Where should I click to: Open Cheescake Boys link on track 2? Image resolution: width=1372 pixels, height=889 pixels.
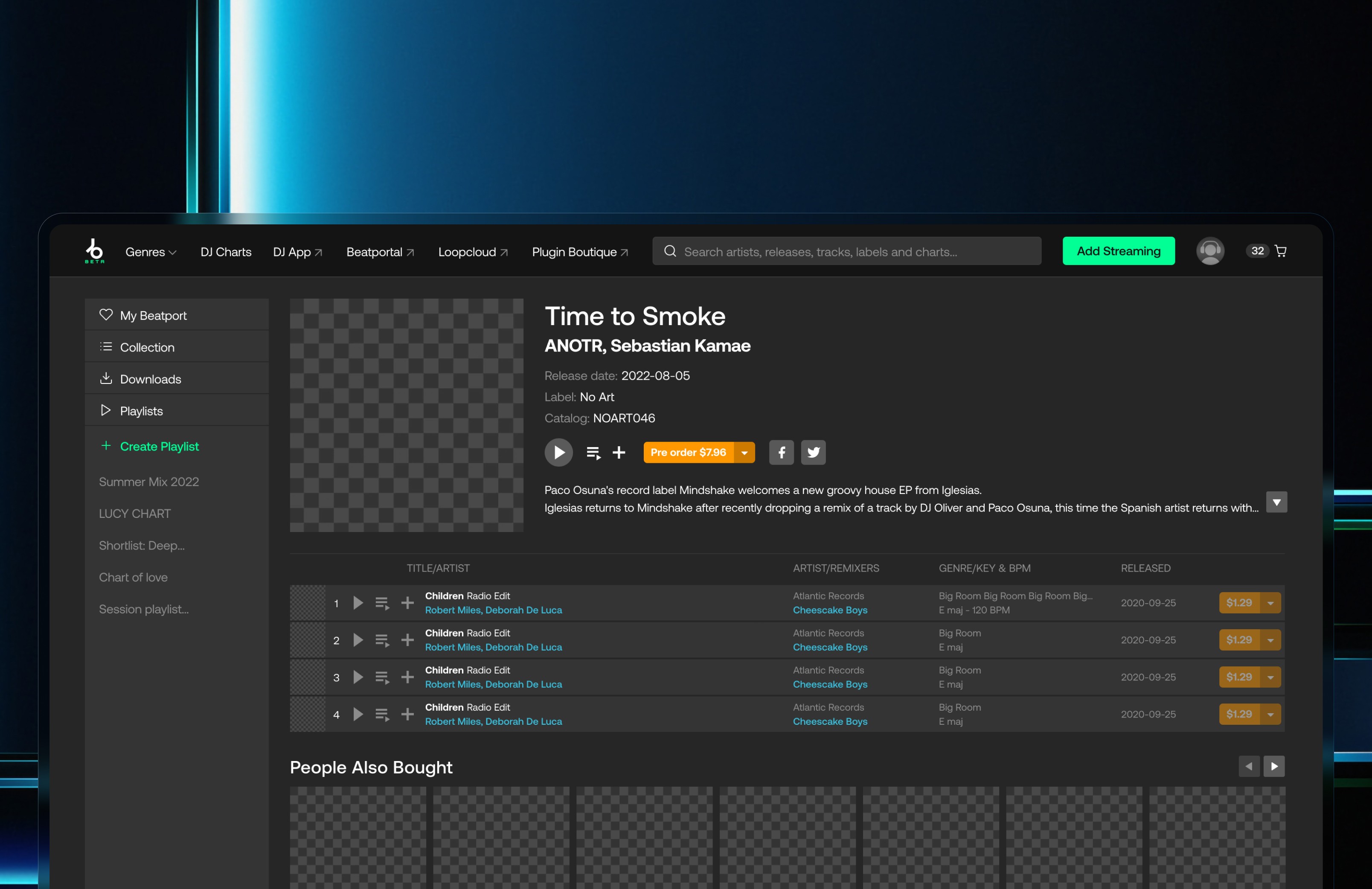pos(830,648)
